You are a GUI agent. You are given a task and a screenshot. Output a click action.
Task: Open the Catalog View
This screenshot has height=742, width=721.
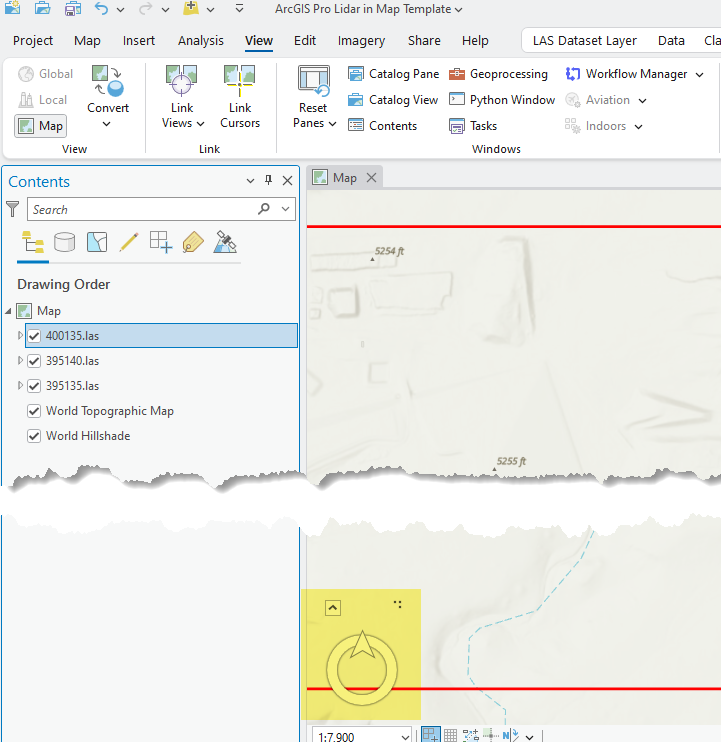tap(393, 100)
